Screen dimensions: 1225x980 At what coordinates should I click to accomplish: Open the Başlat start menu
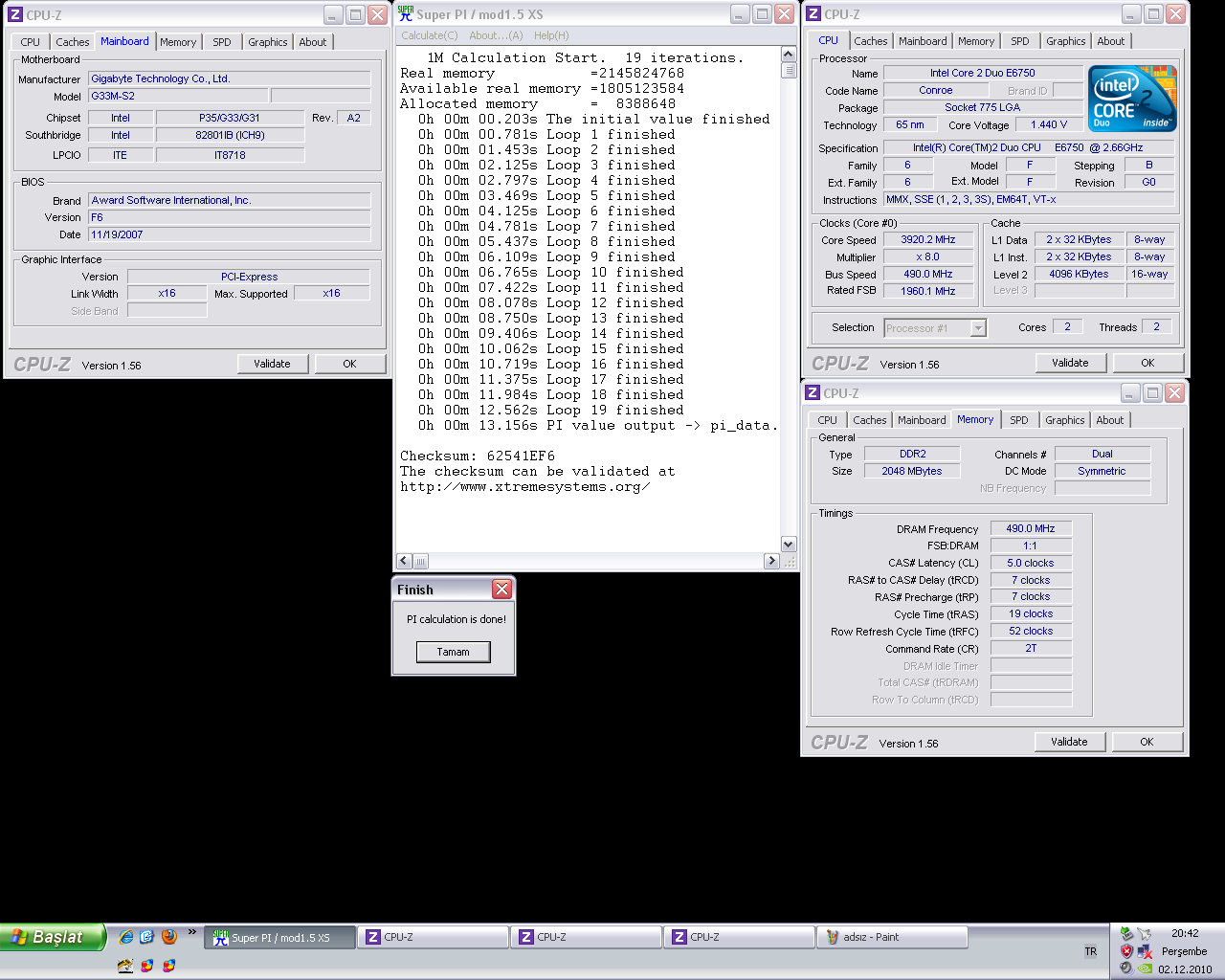(x=52, y=937)
